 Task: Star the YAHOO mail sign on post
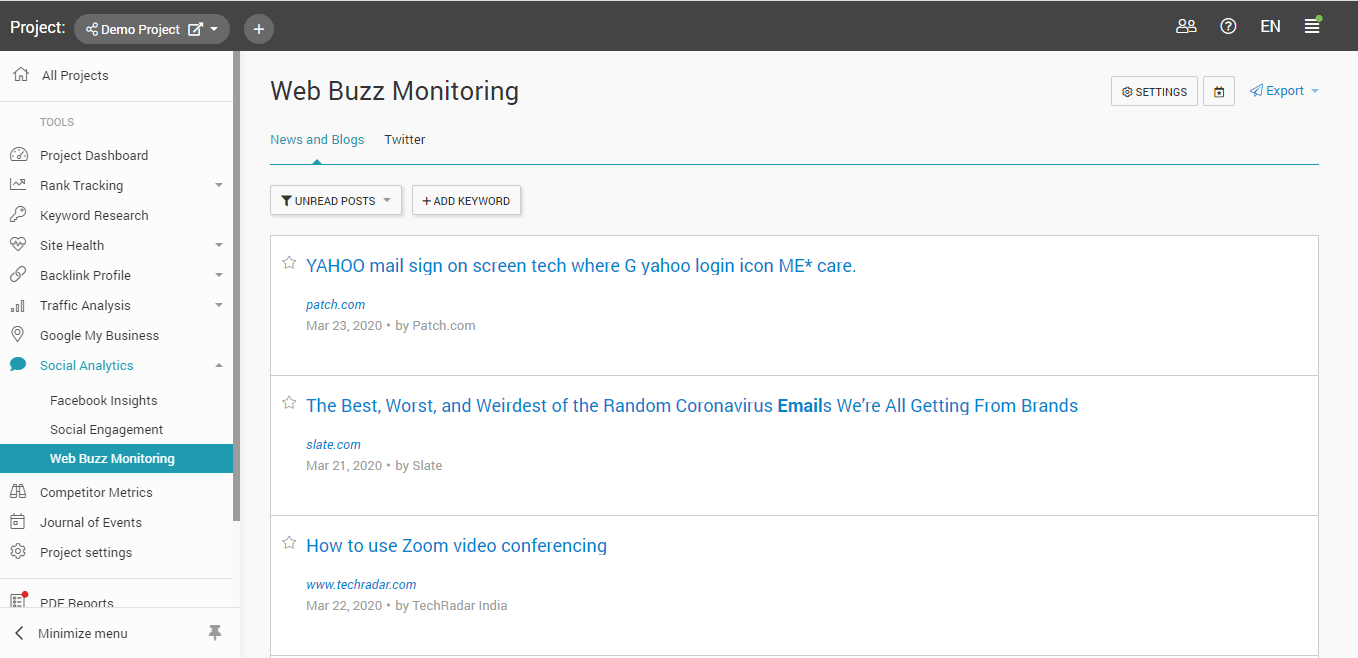(289, 263)
